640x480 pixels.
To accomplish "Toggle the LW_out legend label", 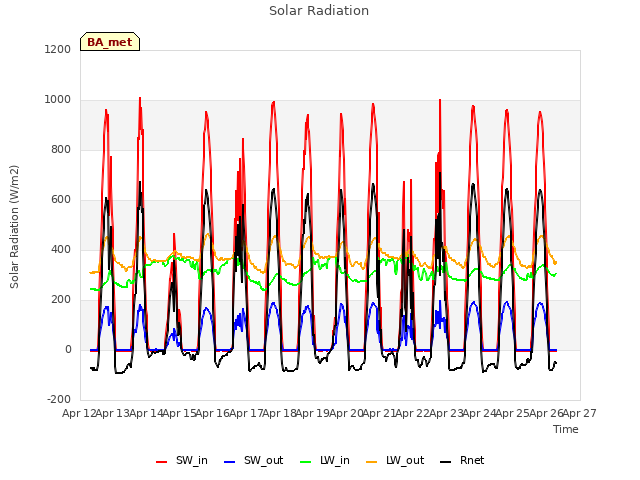I will 405,460.
